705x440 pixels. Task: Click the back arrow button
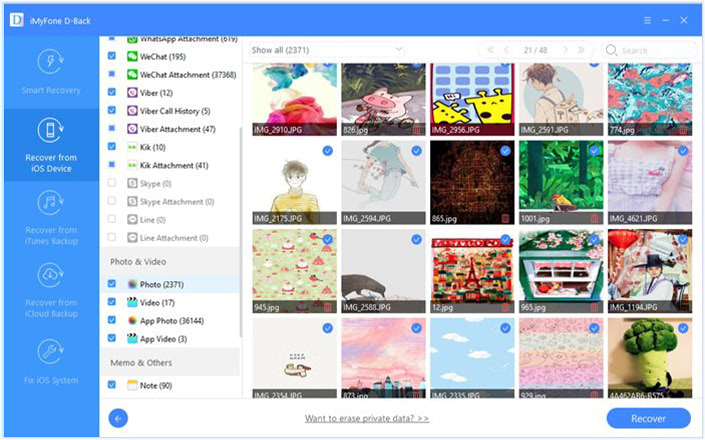(x=118, y=418)
